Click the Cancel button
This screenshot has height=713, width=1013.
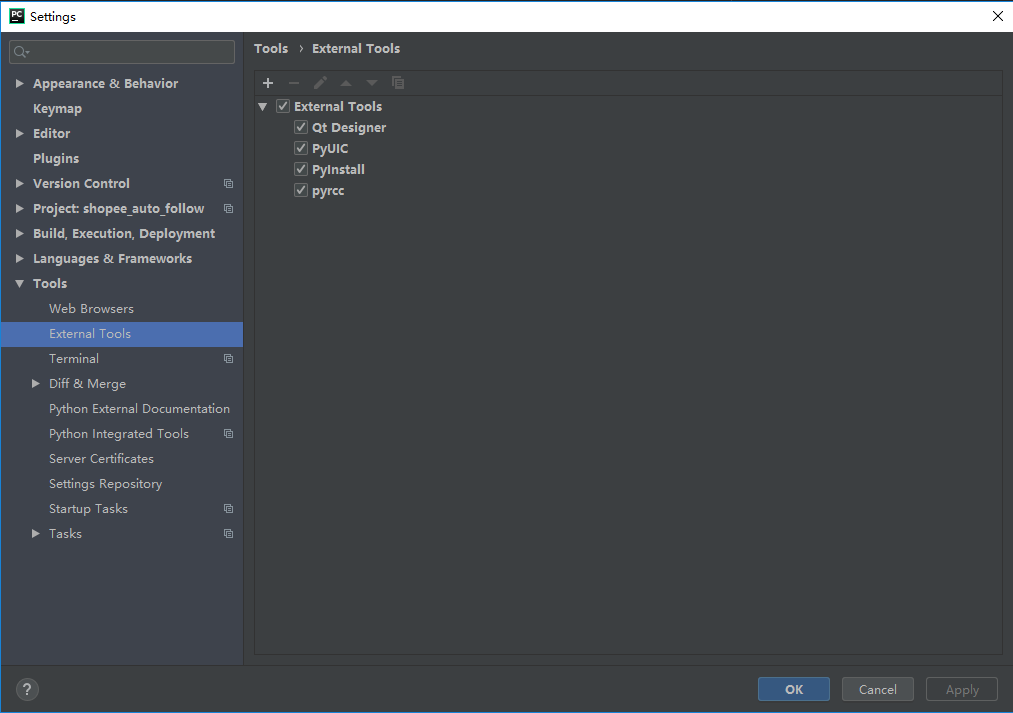tap(877, 689)
